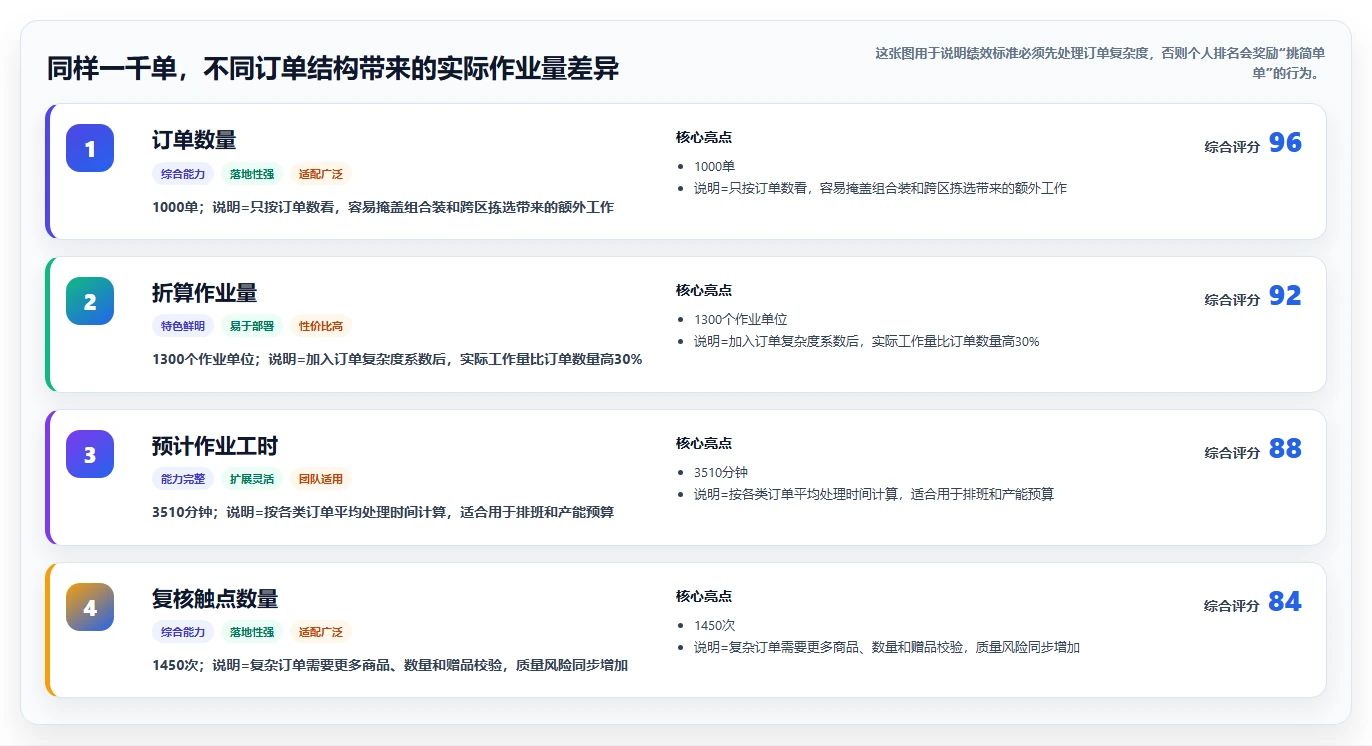Click the 综合评分 label next to 84
1372x746 pixels.
(x=1232, y=606)
